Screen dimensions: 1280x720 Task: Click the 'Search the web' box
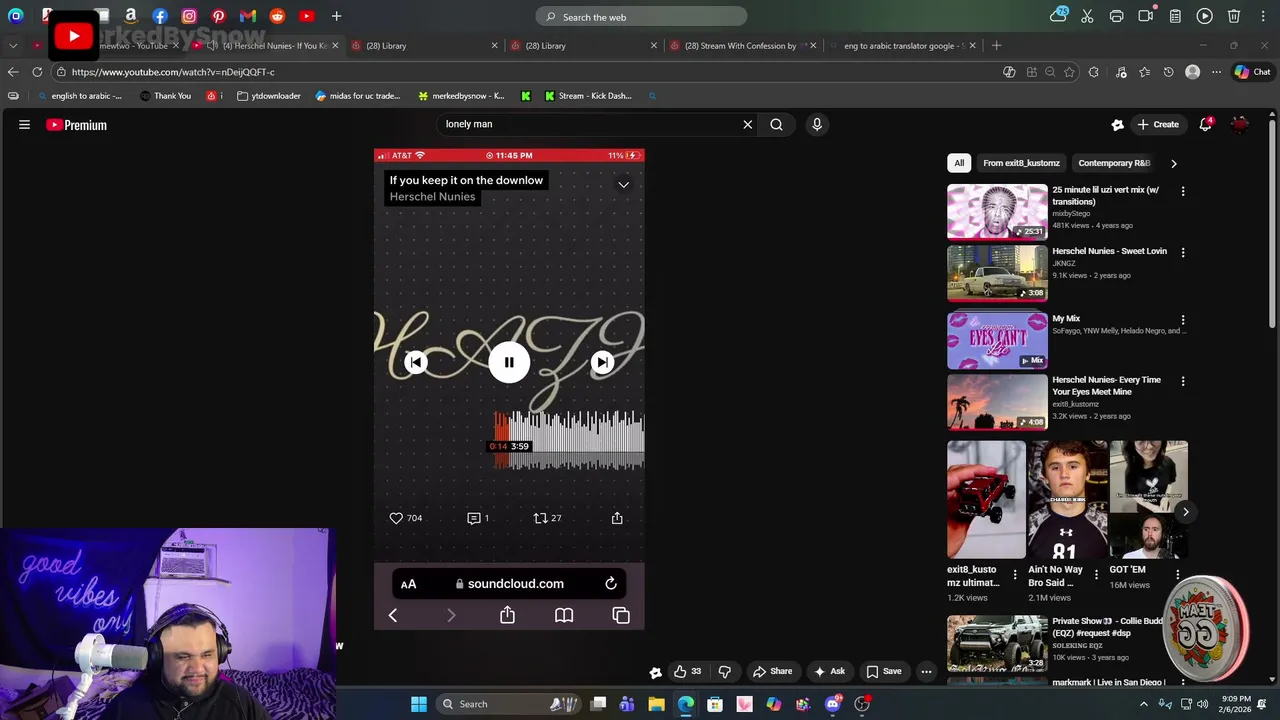point(641,16)
